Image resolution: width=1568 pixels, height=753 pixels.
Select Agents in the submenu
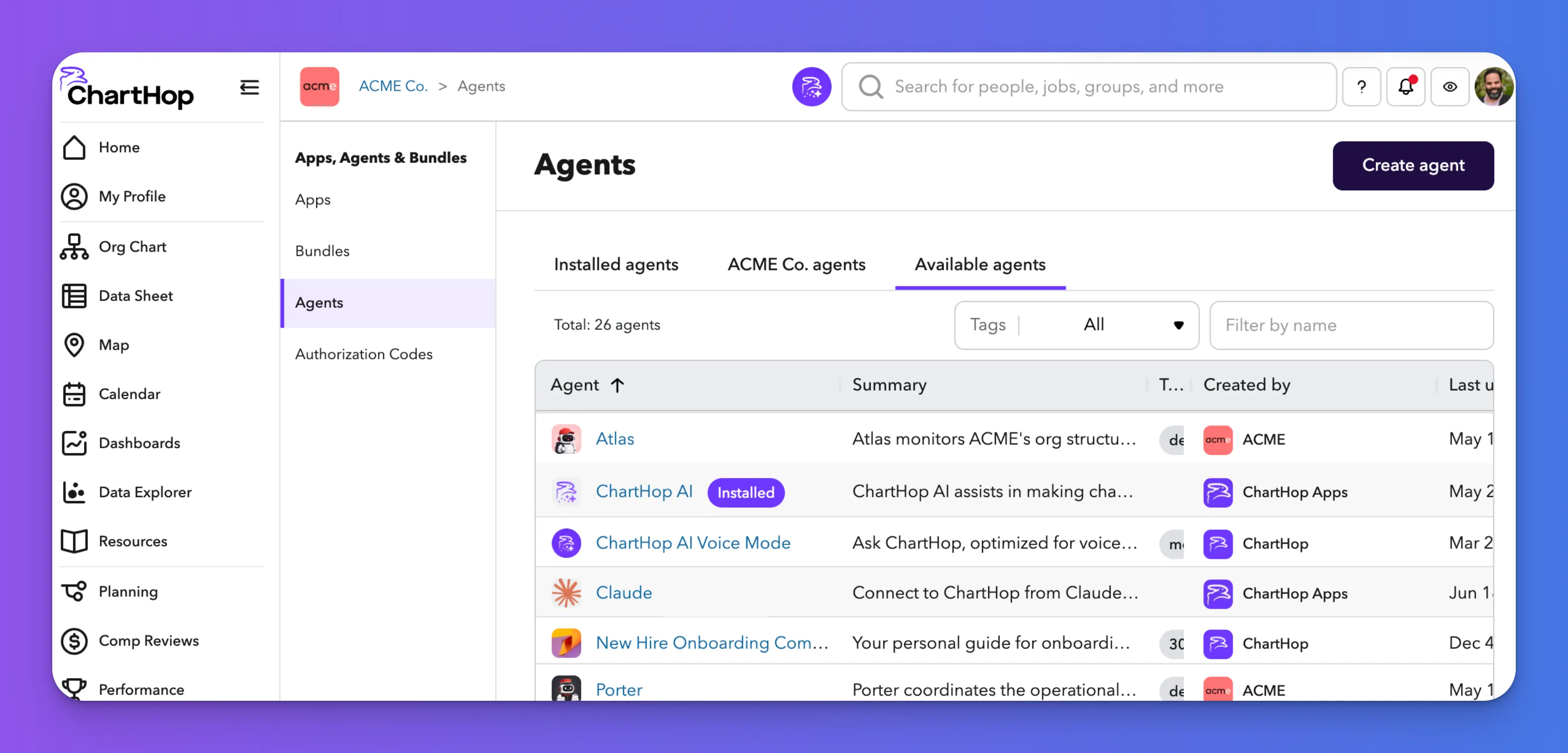point(388,302)
